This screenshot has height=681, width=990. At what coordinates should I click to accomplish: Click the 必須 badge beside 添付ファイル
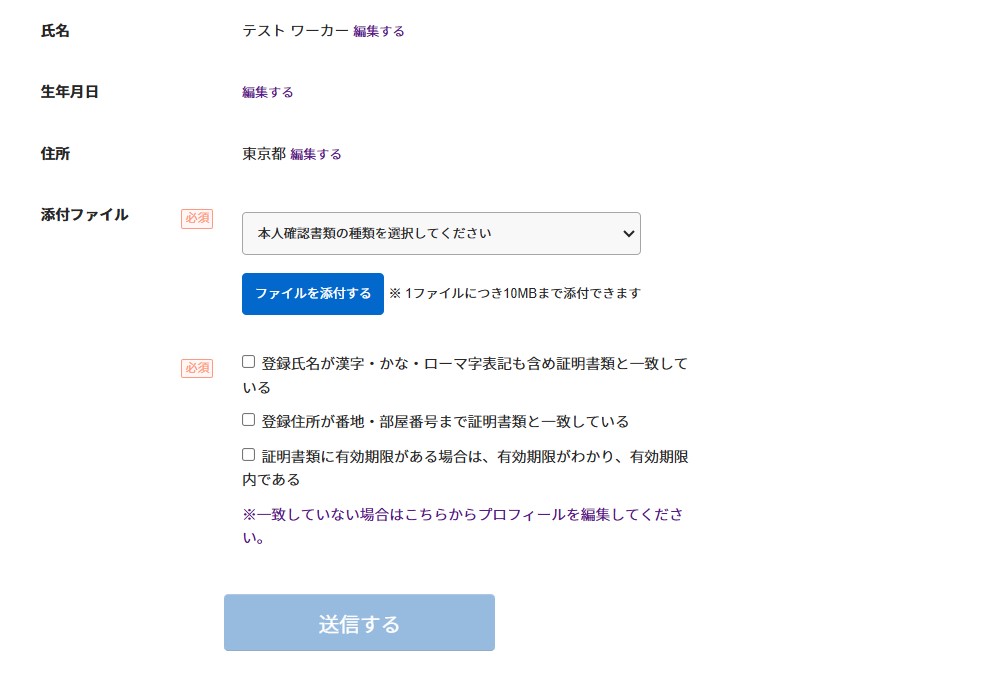(x=197, y=218)
